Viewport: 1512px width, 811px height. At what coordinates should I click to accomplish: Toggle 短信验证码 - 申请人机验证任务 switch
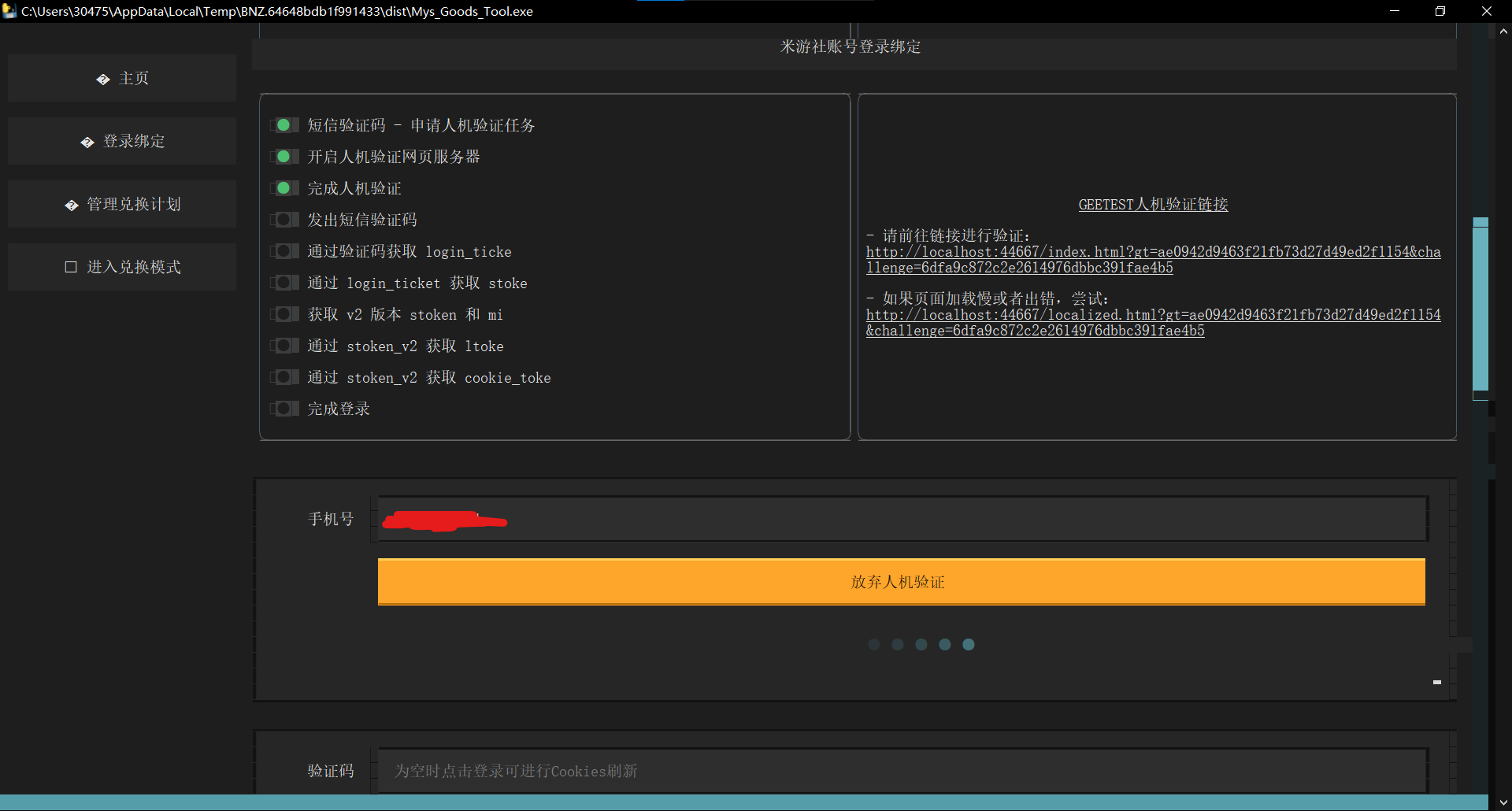click(284, 124)
